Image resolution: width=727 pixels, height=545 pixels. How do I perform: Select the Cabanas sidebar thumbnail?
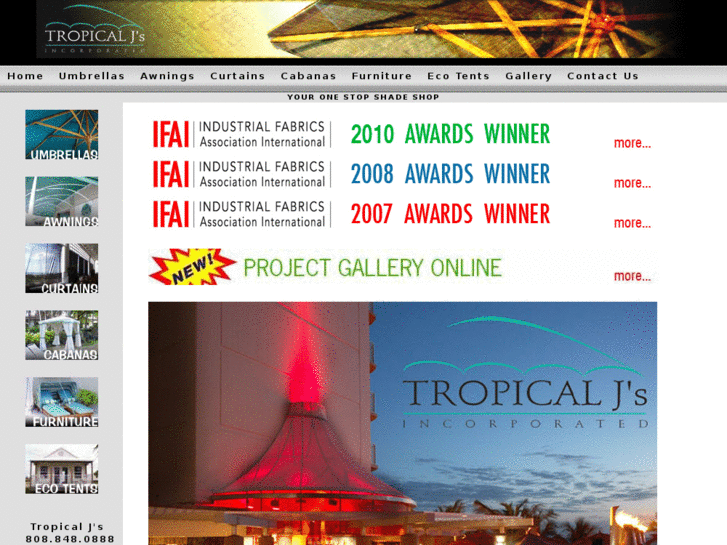(x=62, y=335)
